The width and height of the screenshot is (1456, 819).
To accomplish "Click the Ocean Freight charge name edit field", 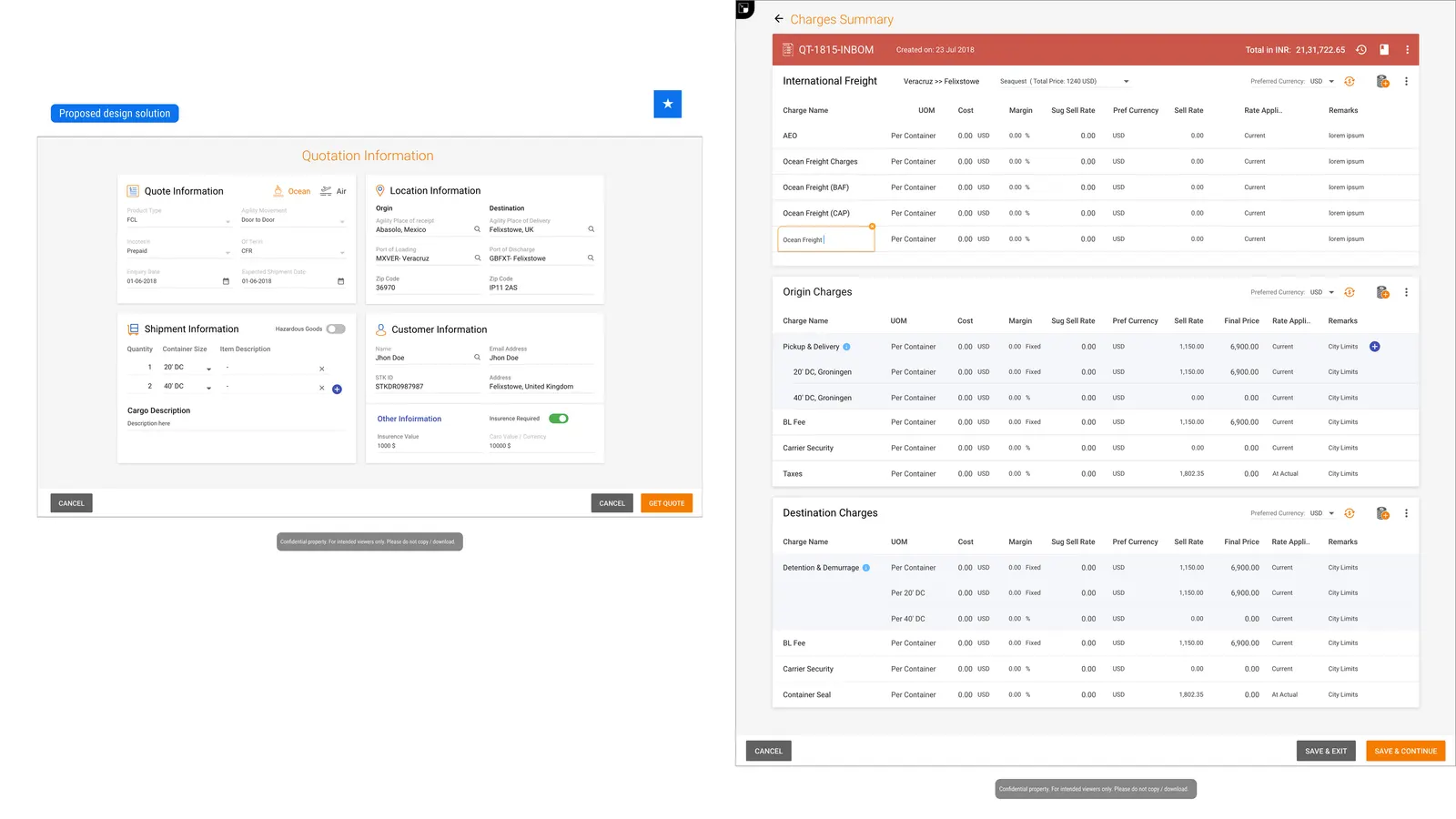I will [826, 239].
